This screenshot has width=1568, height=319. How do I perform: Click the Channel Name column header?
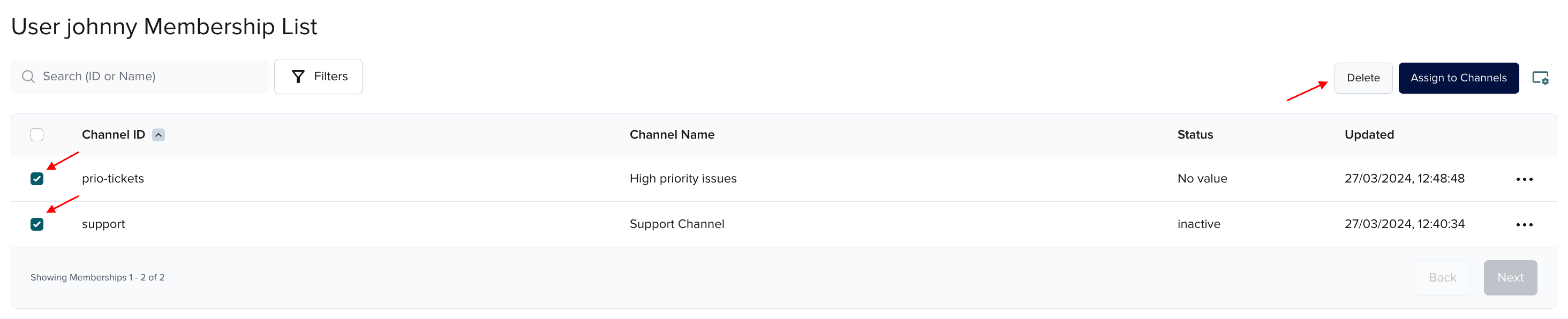tap(672, 134)
